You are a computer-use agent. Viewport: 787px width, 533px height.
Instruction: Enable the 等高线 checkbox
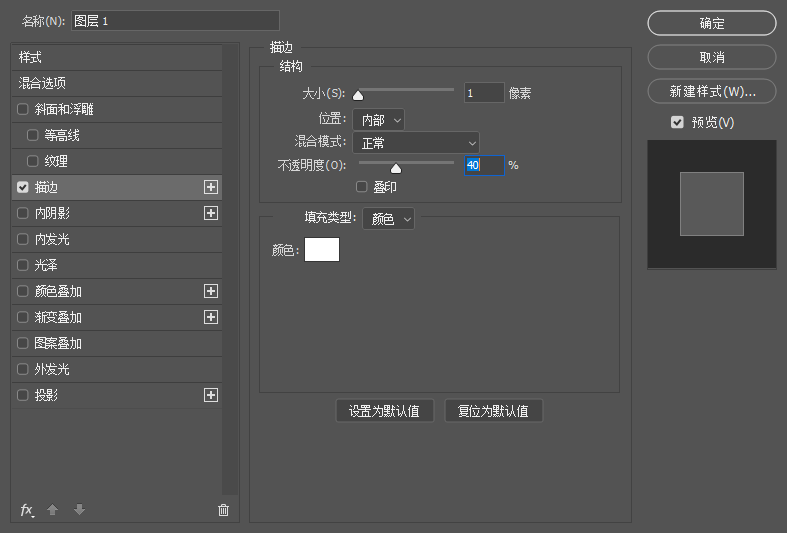(x=33, y=135)
